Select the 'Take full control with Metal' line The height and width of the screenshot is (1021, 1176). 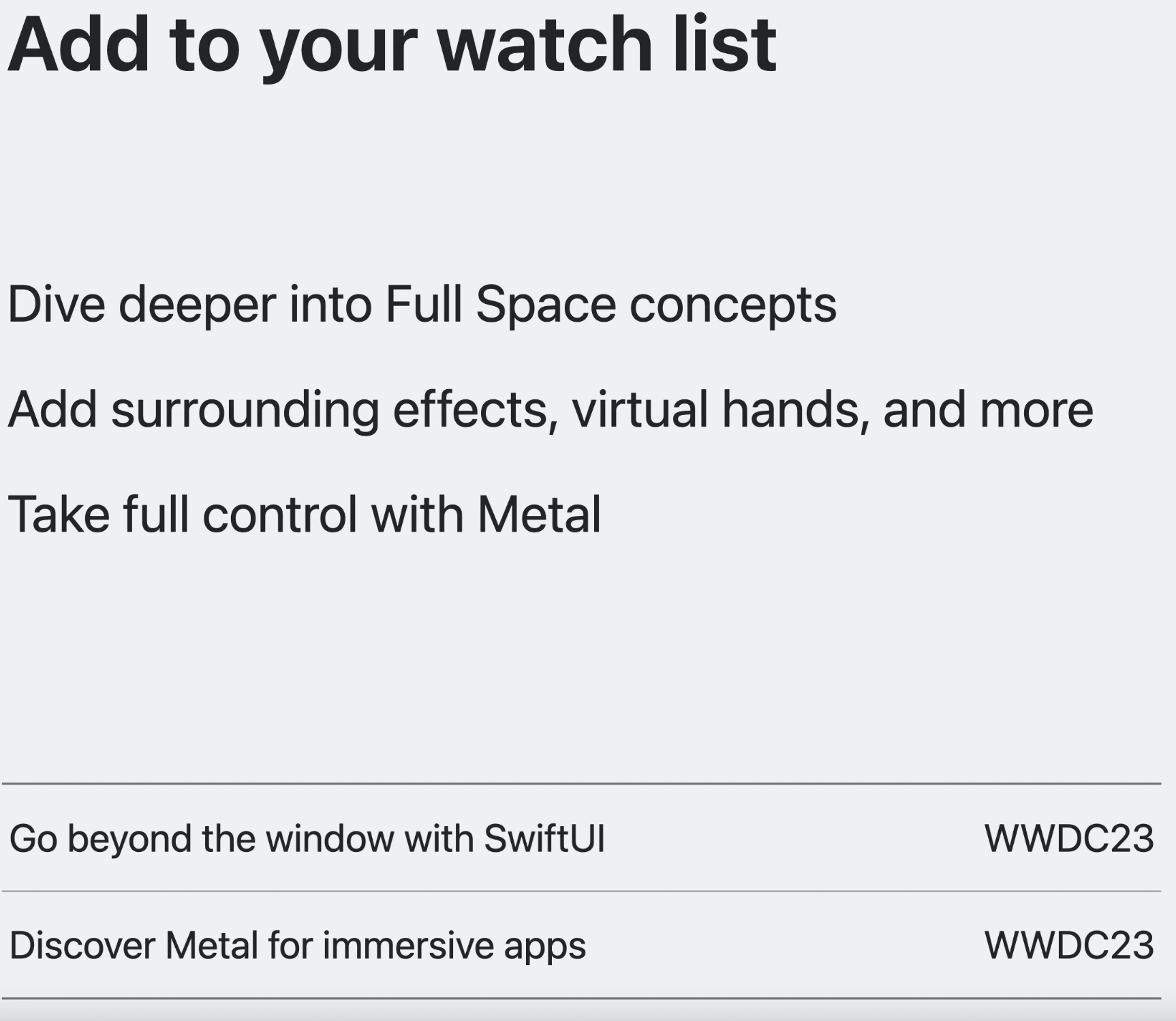pyautogui.click(x=305, y=515)
